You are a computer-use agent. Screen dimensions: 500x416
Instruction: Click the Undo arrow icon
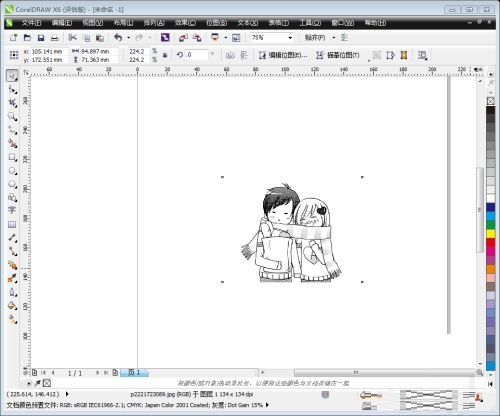118,38
